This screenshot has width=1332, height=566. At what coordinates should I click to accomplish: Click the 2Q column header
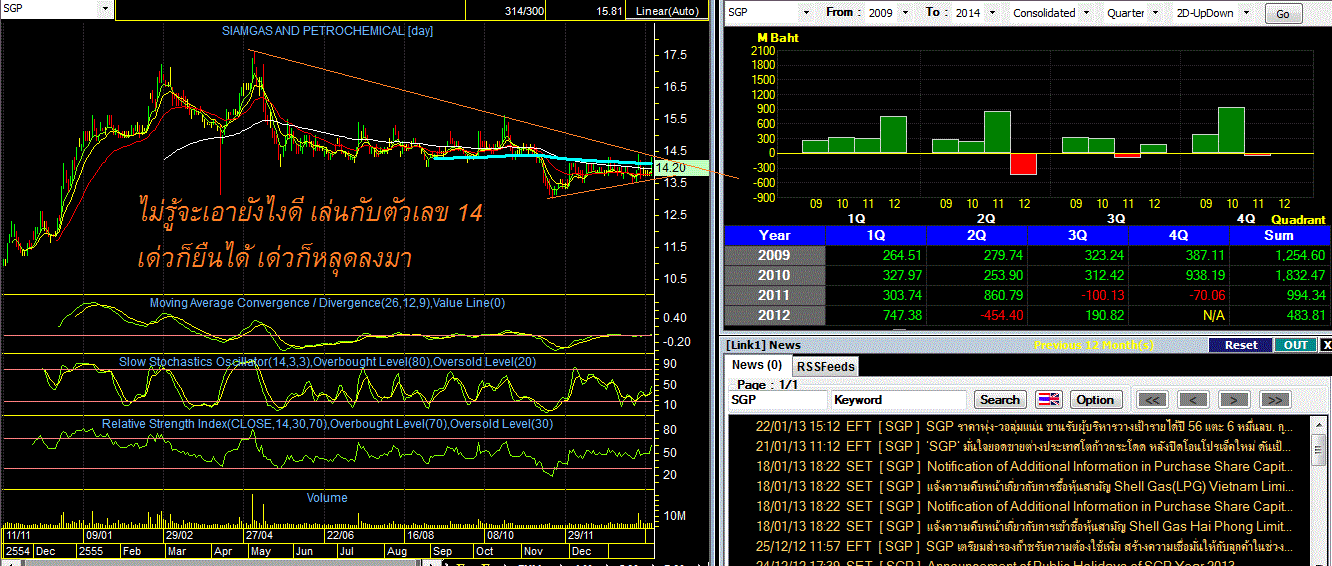pyautogui.click(x=978, y=235)
